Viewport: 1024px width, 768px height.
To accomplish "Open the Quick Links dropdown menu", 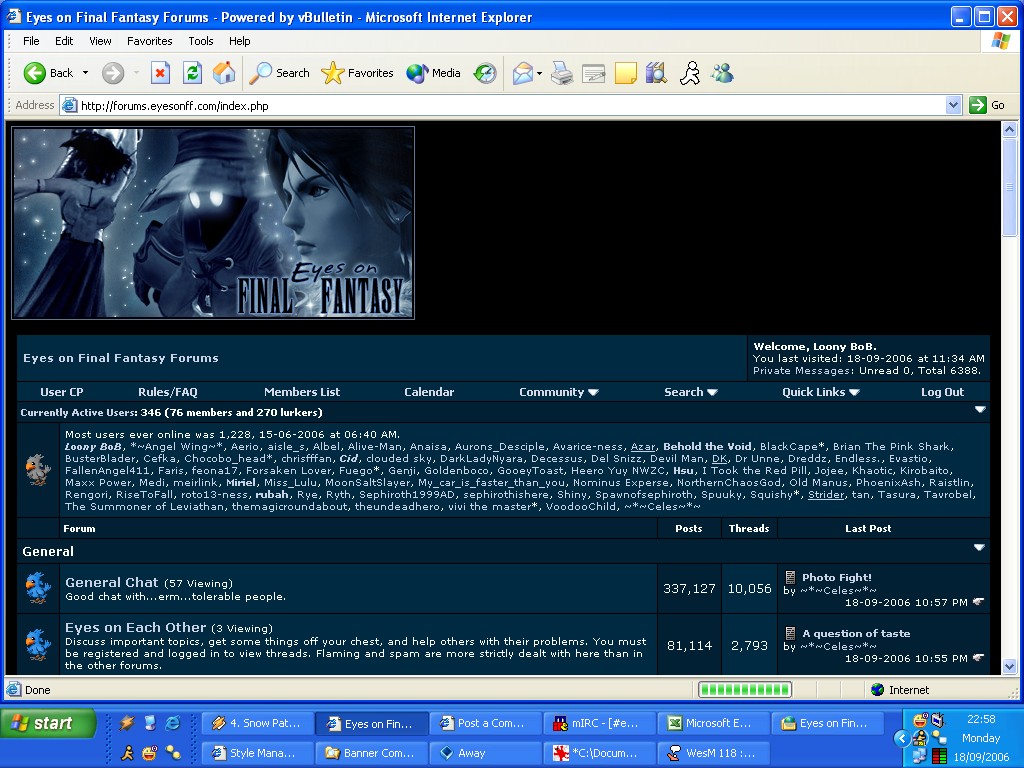I will pos(820,392).
